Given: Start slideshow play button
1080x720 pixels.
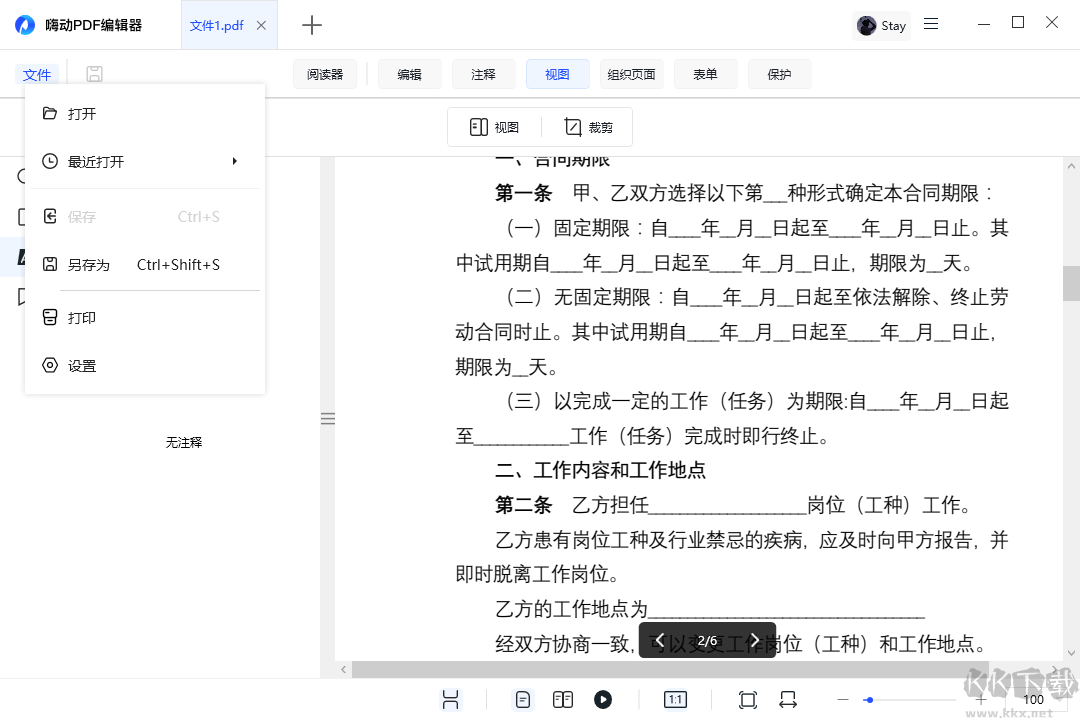Looking at the screenshot, I should click(x=603, y=700).
